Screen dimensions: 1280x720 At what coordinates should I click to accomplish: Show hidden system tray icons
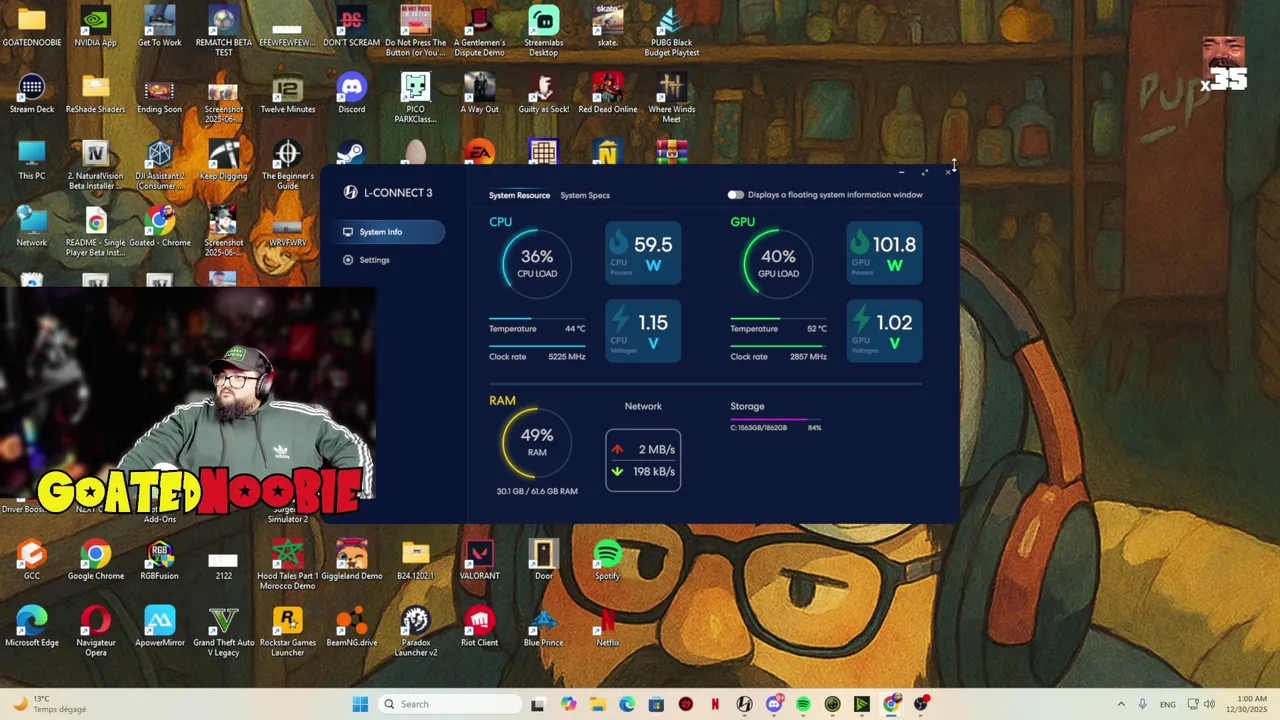point(1120,704)
